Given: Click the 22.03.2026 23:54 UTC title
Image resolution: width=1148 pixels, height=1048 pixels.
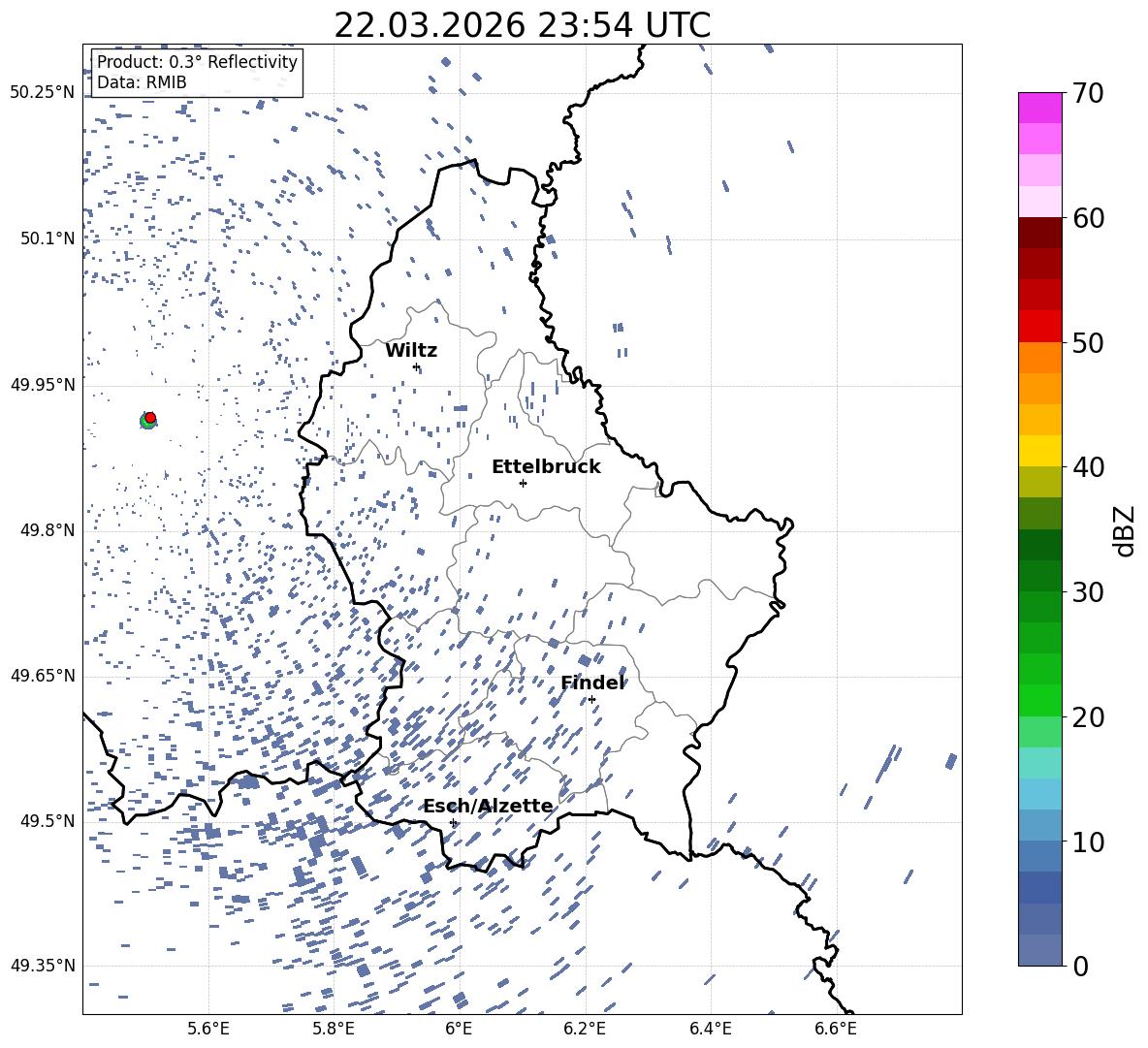Looking at the screenshot, I should pos(522,25).
